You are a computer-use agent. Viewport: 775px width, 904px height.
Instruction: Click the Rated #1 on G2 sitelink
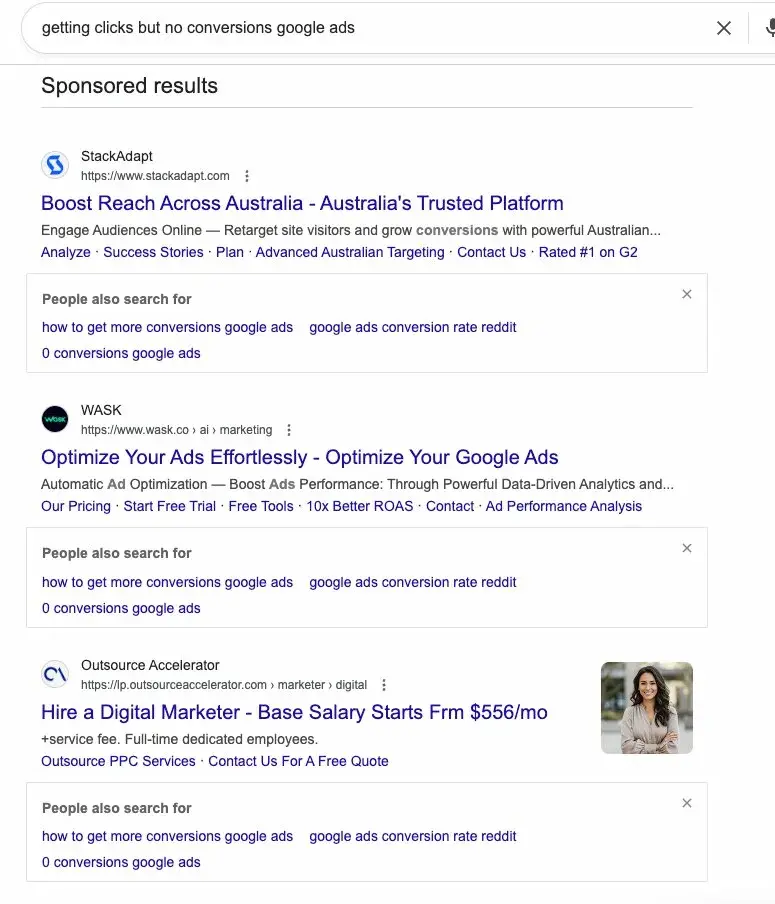[x=589, y=252]
